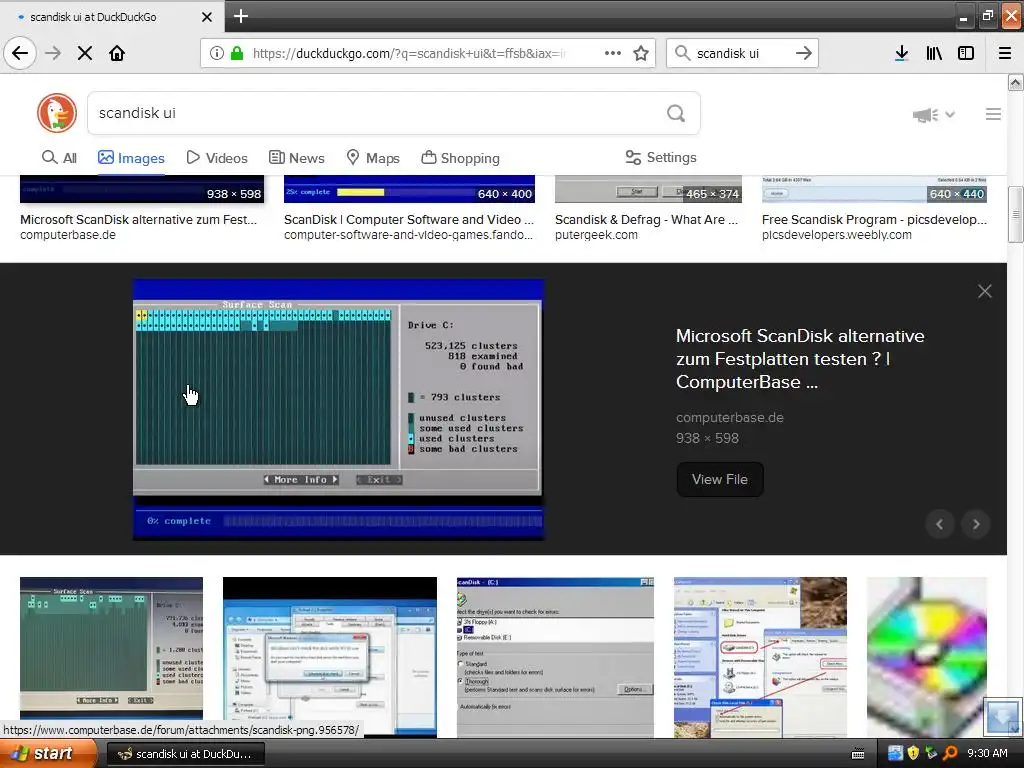Show the previous image in detail panel

tap(940, 524)
